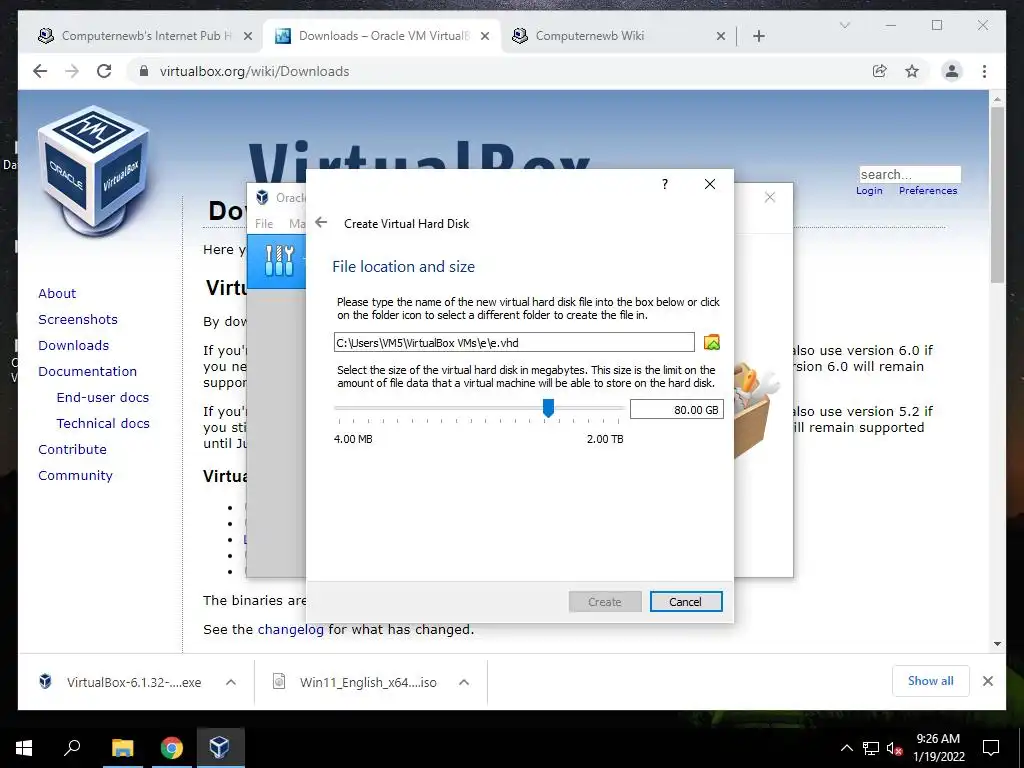The height and width of the screenshot is (768, 1024).
Task: Bookmark this page with the star icon
Action: coord(912,71)
